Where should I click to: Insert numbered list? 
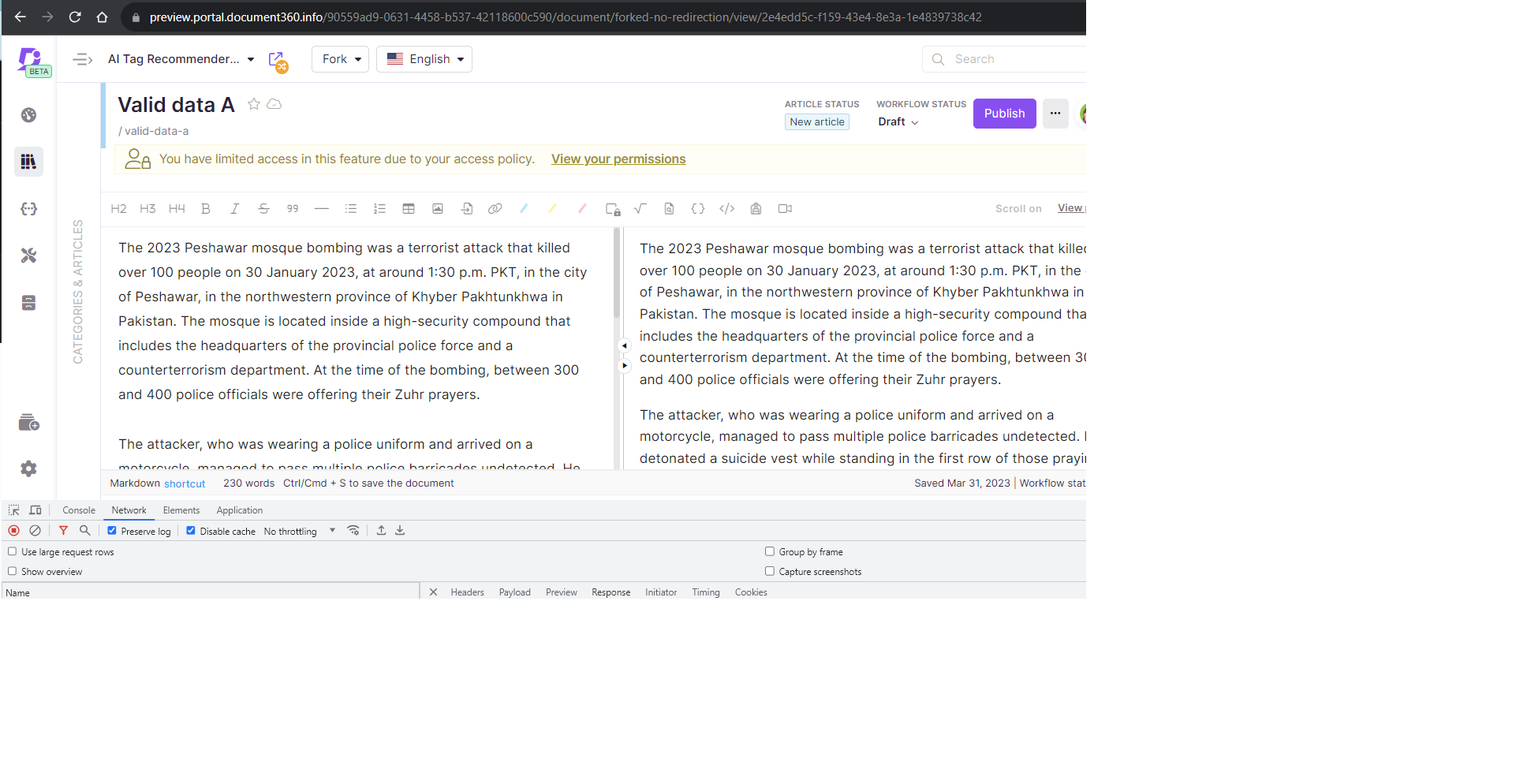(x=379, y=209)
